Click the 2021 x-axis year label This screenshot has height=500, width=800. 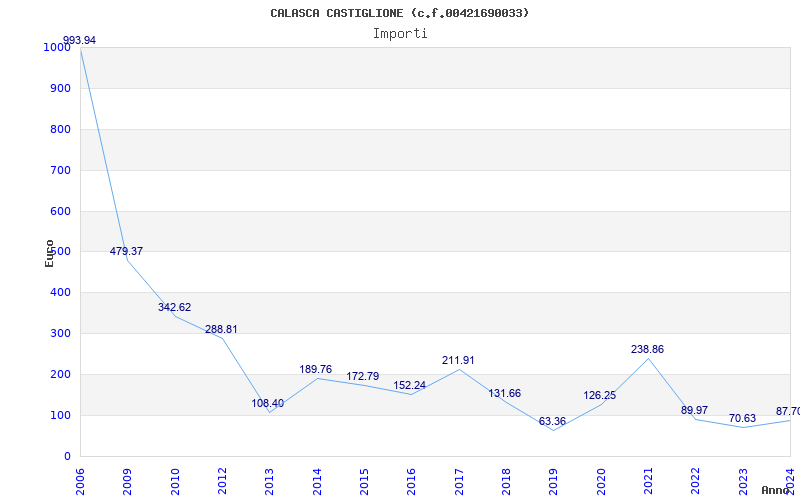click(x=648, y=481)
